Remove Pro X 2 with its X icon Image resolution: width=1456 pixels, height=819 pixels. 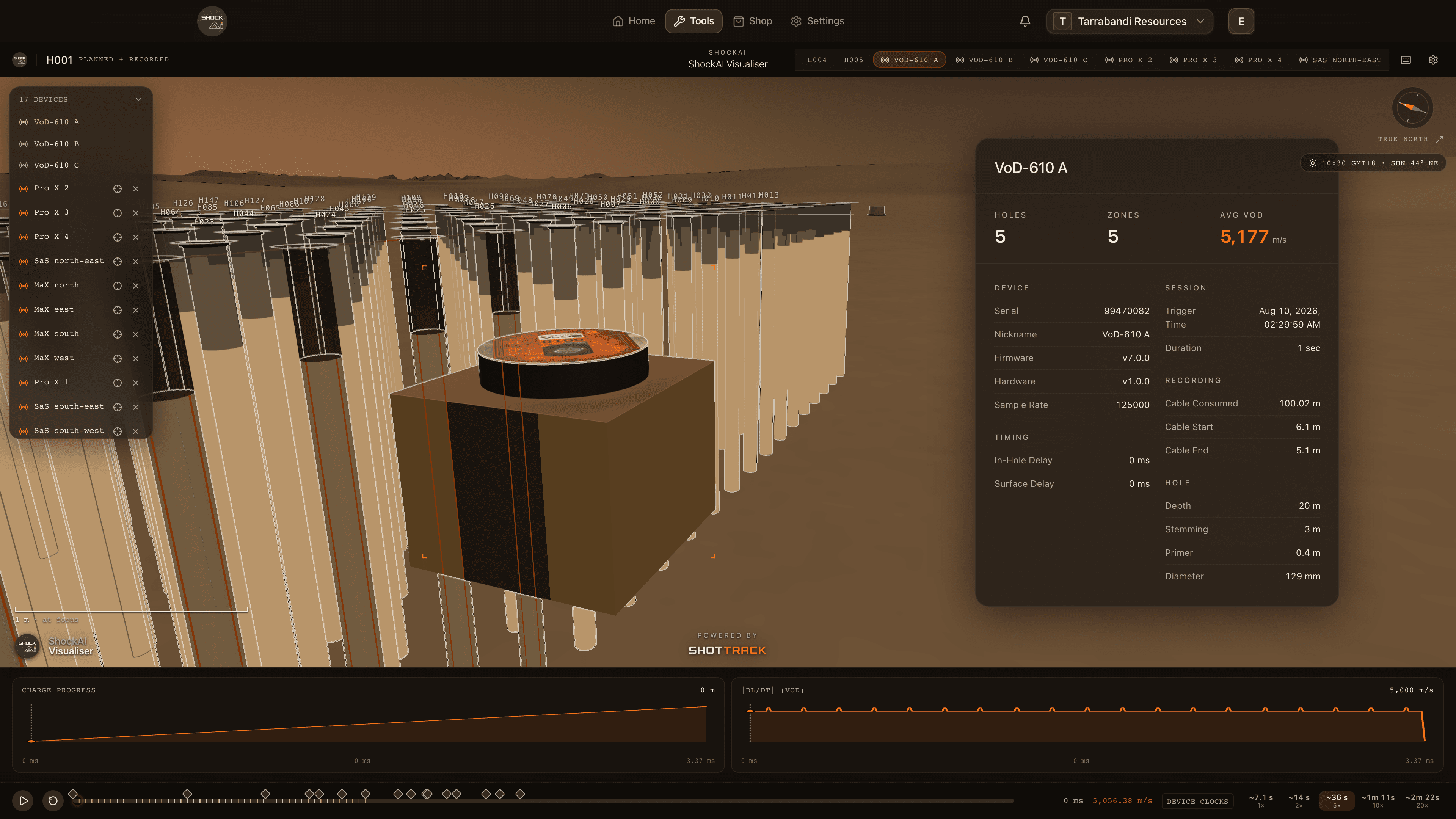pyautogui.click(x=136, y=189)
